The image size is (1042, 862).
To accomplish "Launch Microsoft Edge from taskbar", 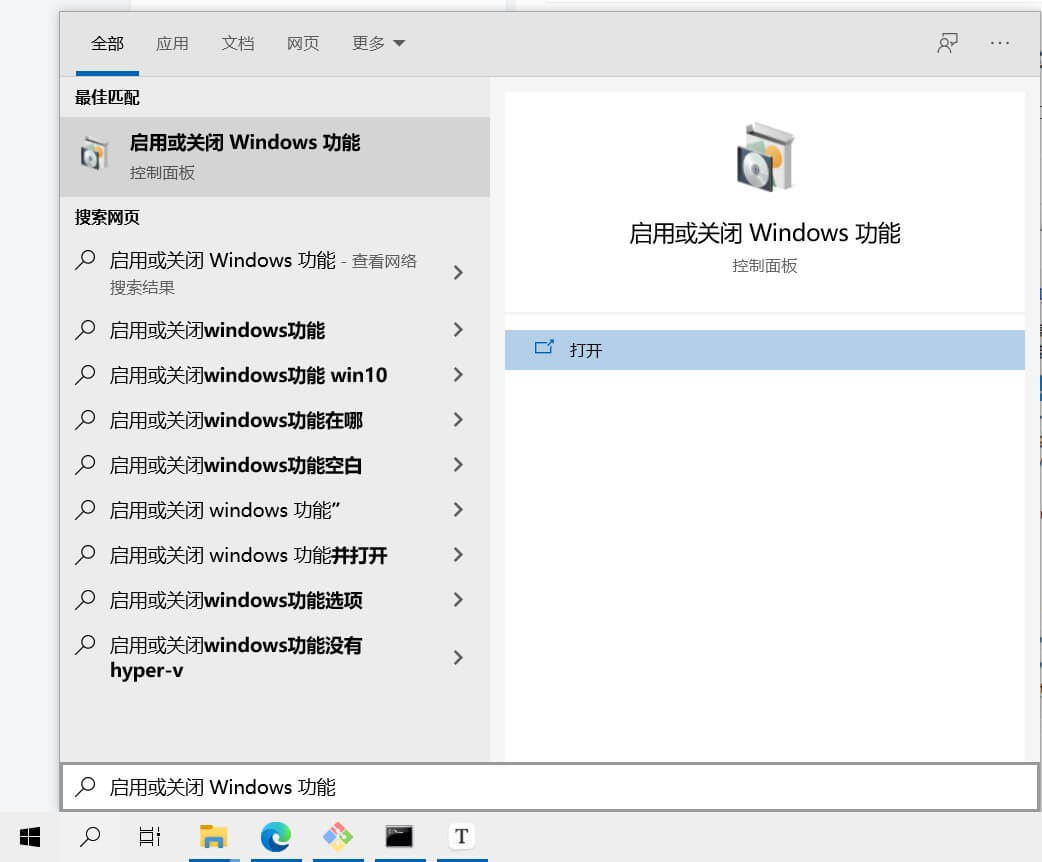I will click(276, 837).
